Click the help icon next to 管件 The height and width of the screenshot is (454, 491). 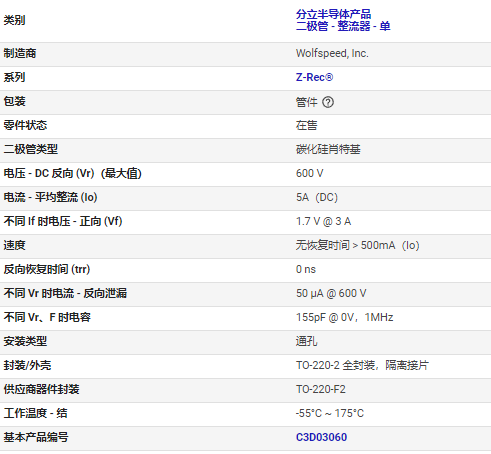pos(328,102)
